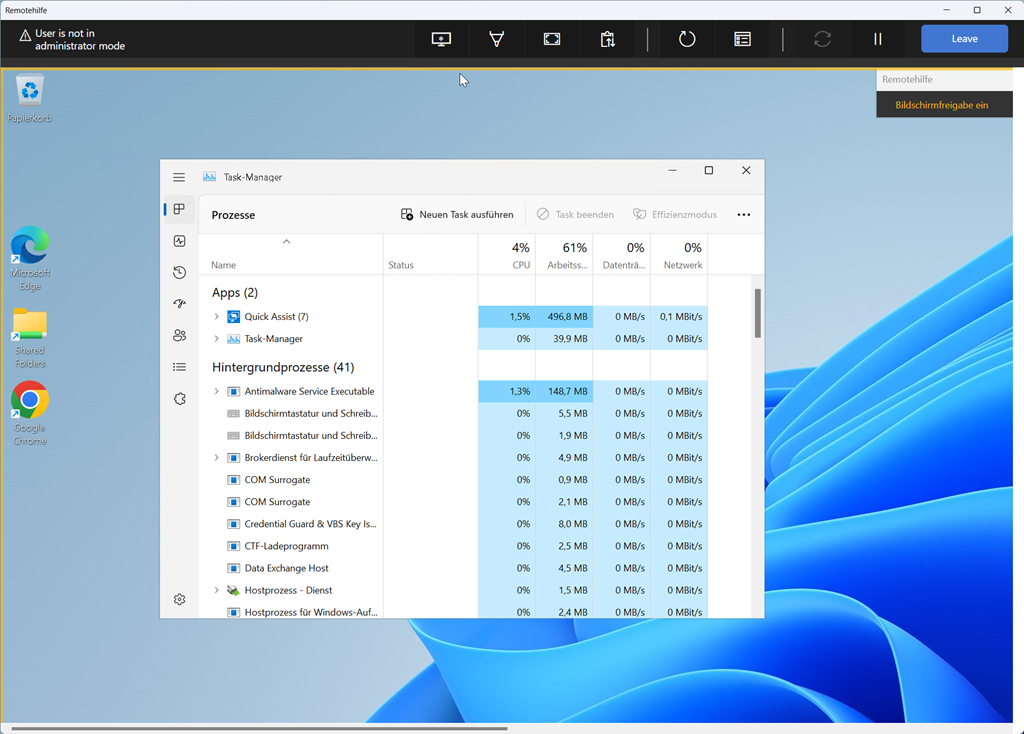
Task: Pause the remote session
Action: (x=878, y=39)
